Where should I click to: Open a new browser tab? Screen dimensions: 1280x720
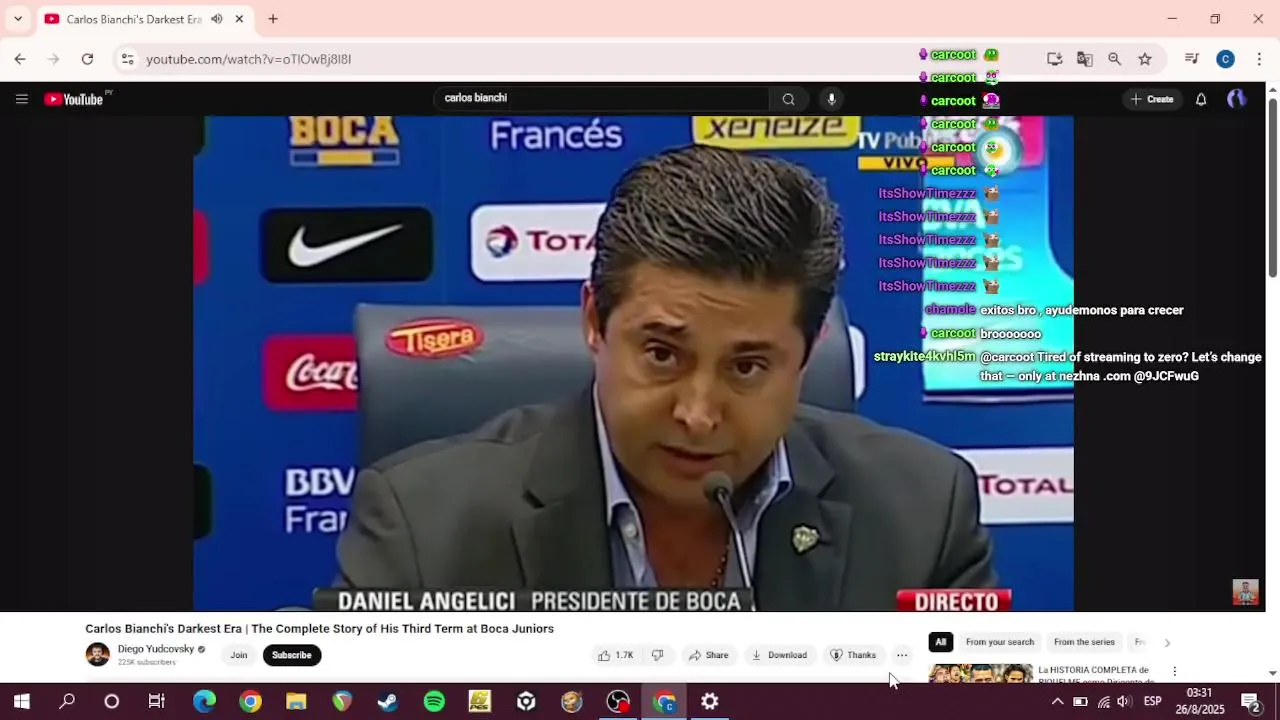pos(273,19)
